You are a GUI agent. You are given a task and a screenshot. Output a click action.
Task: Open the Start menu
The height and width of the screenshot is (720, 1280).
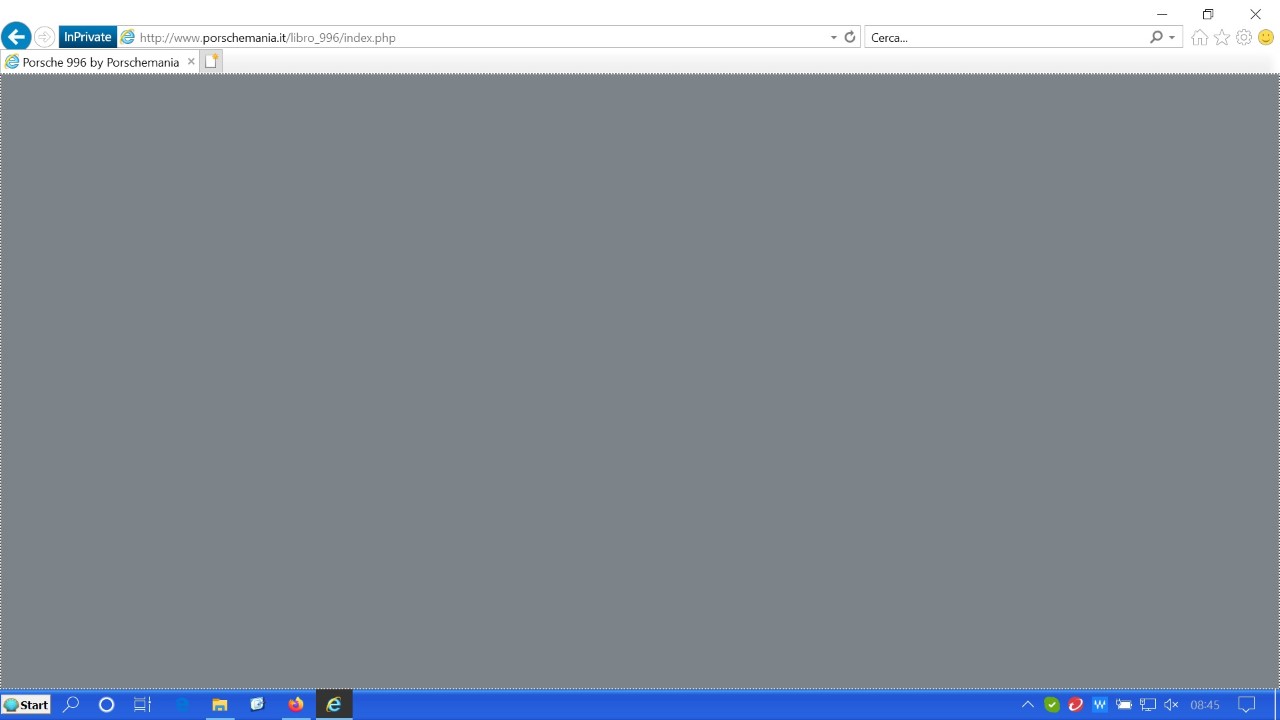click(x=26, y=705)
